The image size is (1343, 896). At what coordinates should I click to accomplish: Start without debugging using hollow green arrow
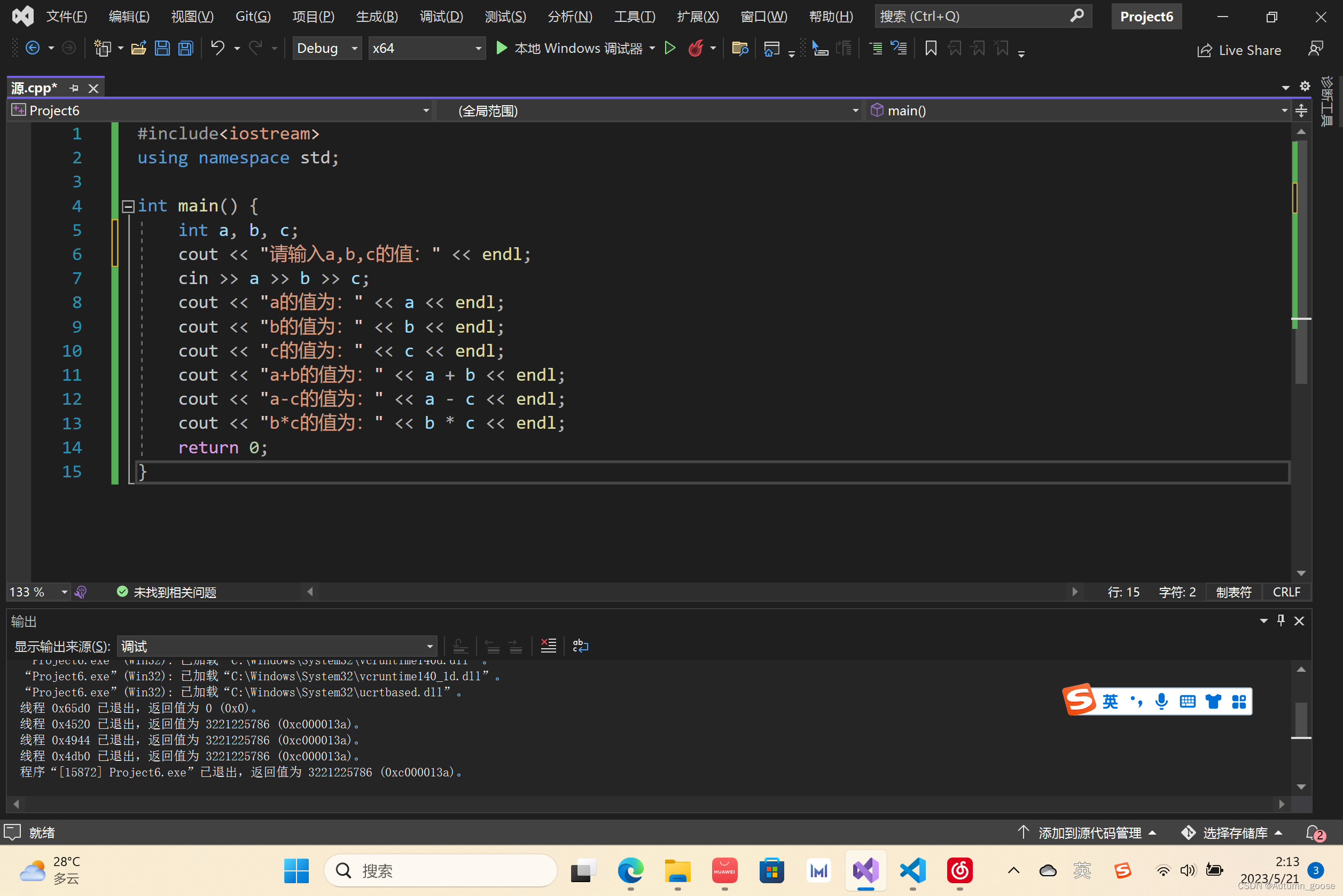coord(670,49)
